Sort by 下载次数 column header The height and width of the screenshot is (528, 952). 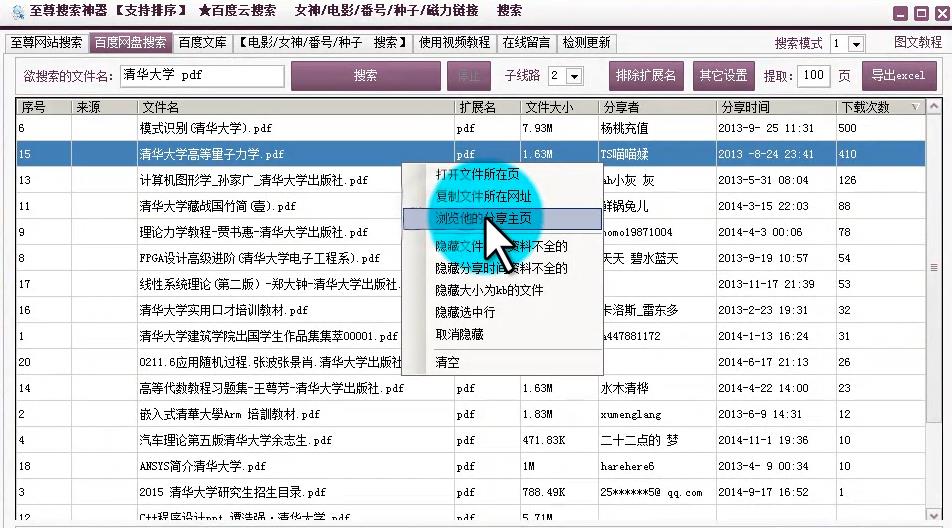[x=880, y=107]
